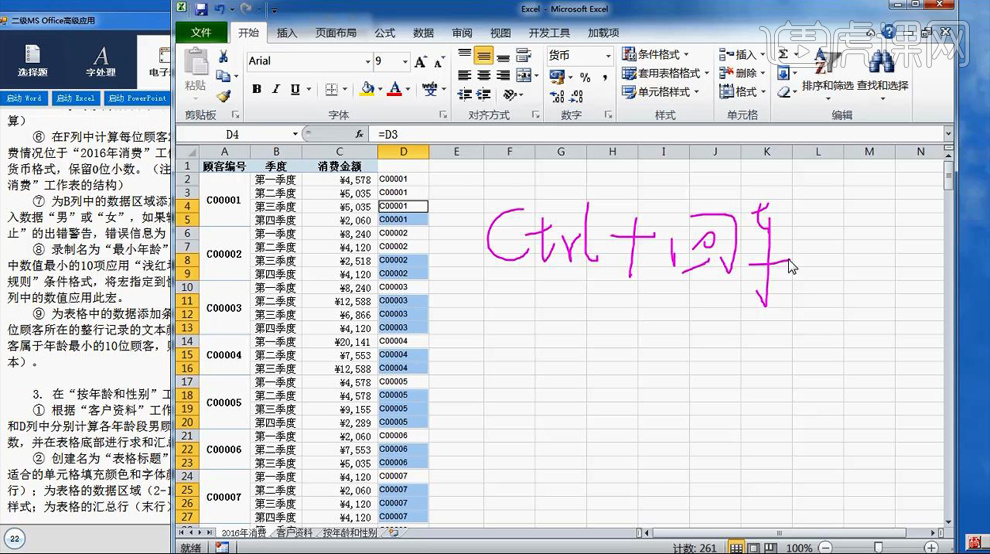Screen dimensions: 990x554
Task: Open the font size dropdown
Action: point(405,61)
